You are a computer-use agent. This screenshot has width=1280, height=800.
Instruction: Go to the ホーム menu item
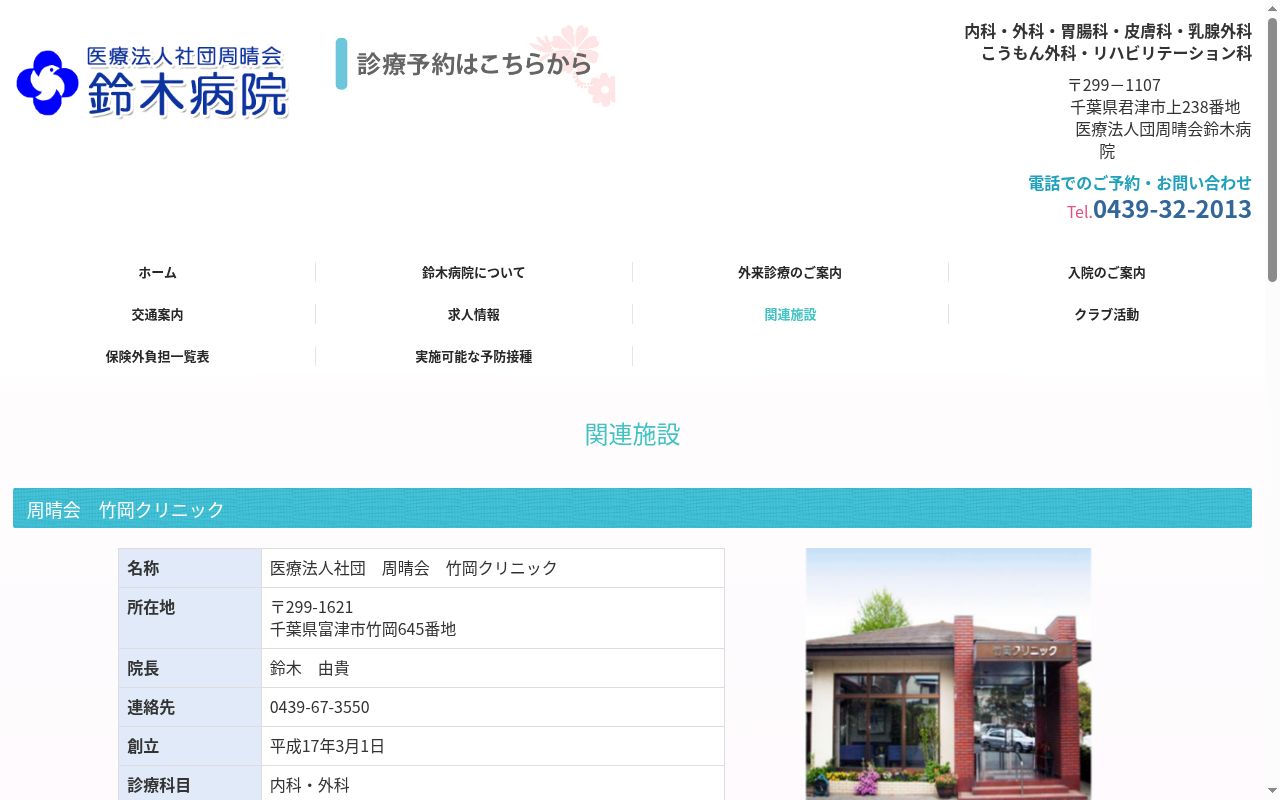pos(157,272)
